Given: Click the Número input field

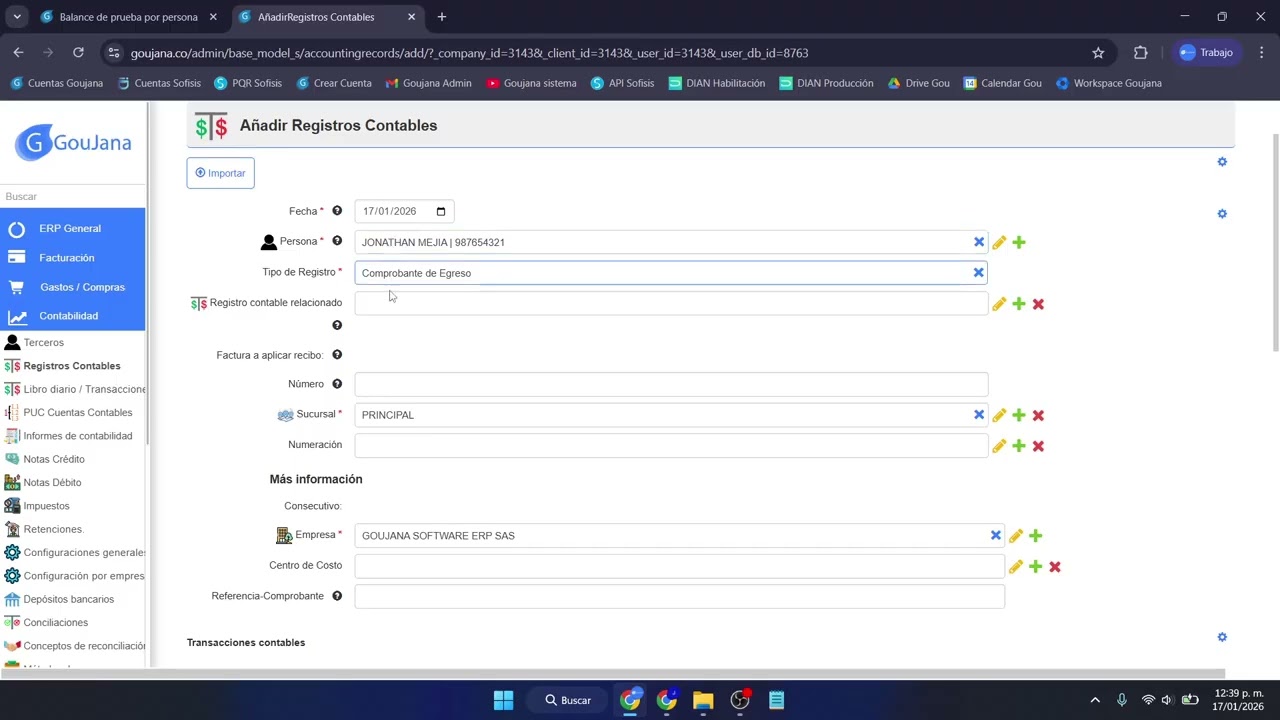Looking at the screenshot, I should [x=671, y=384].
